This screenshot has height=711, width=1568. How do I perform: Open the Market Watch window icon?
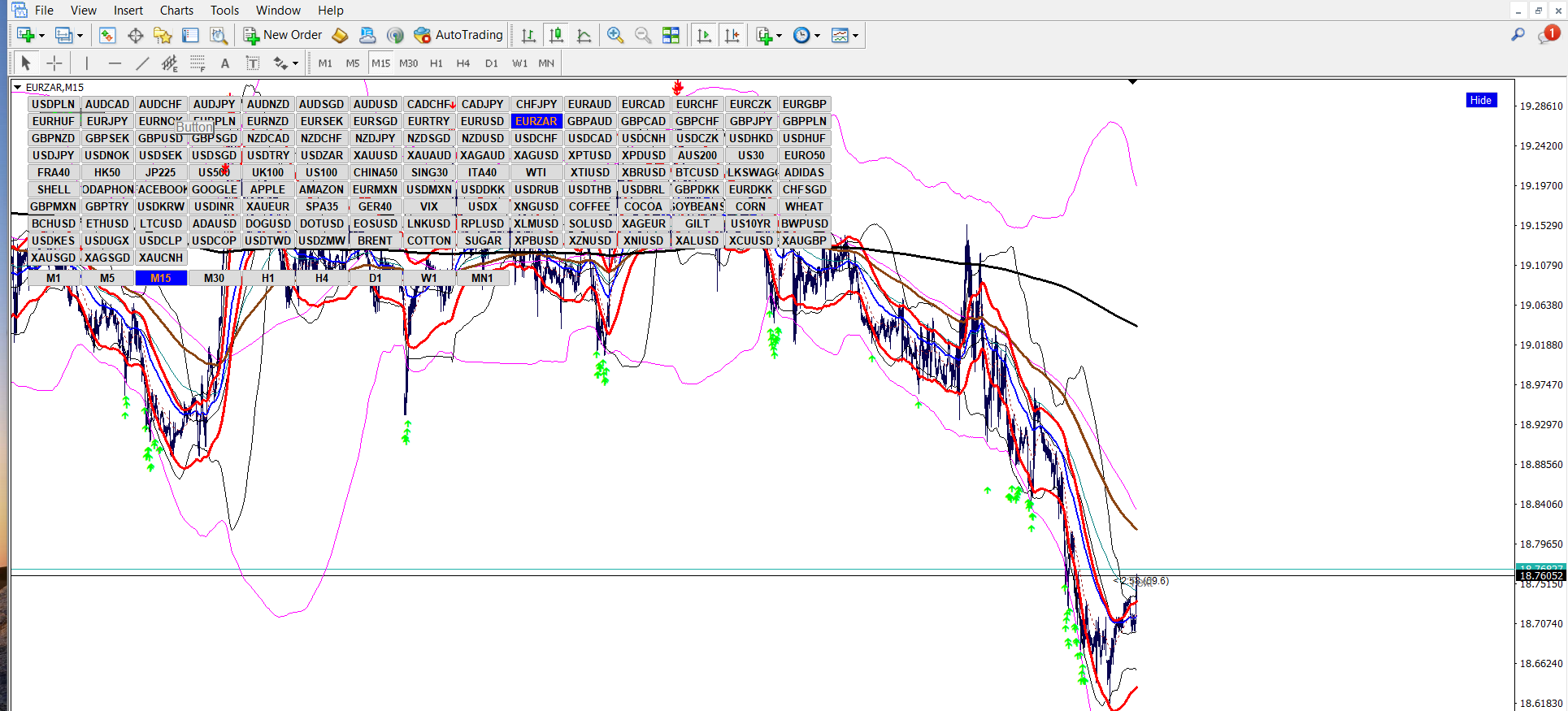[x=107, y=35]
